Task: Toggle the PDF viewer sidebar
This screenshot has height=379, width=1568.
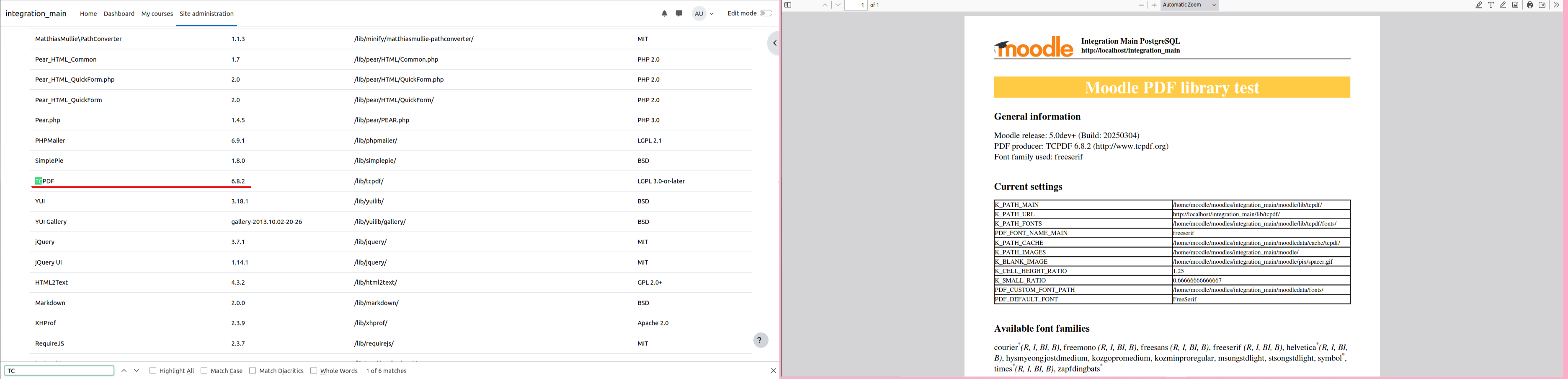Action: coord(788,5)
